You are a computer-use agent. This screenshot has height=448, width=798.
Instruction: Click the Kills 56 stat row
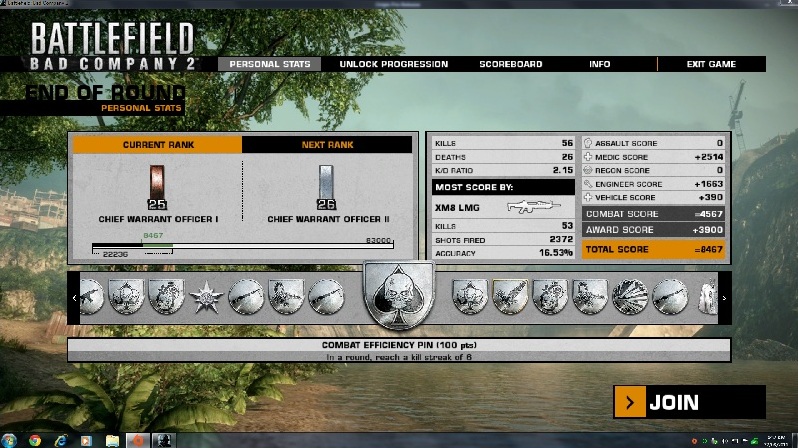coord(503,143)
